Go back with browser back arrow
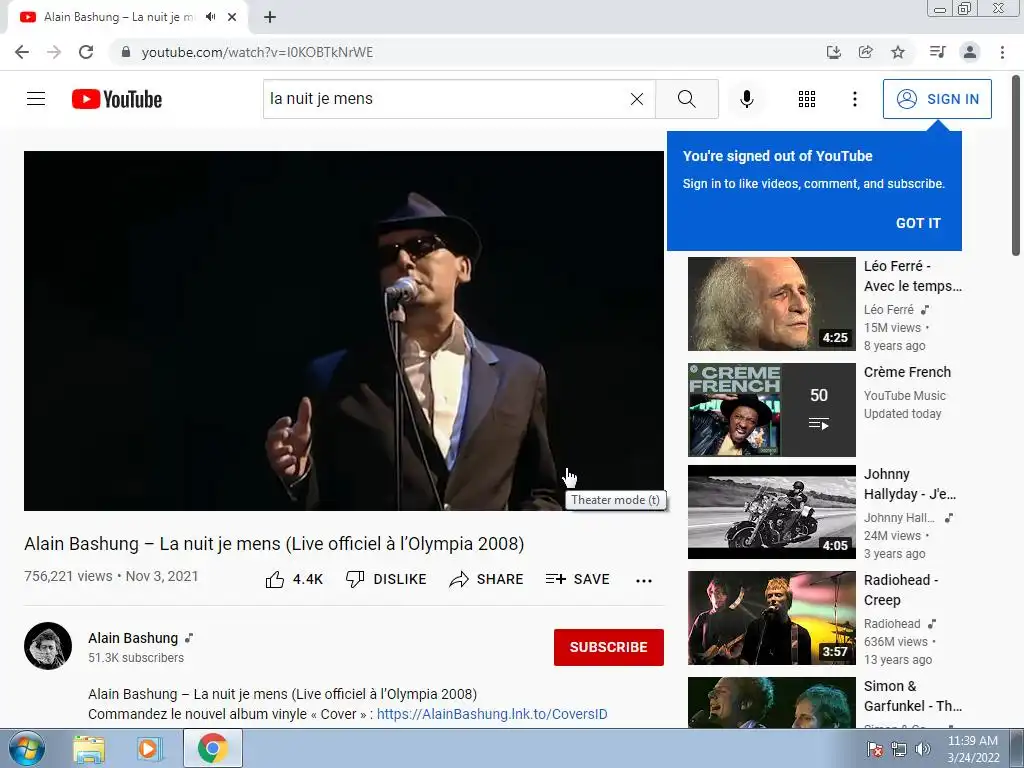 (22, 52)
